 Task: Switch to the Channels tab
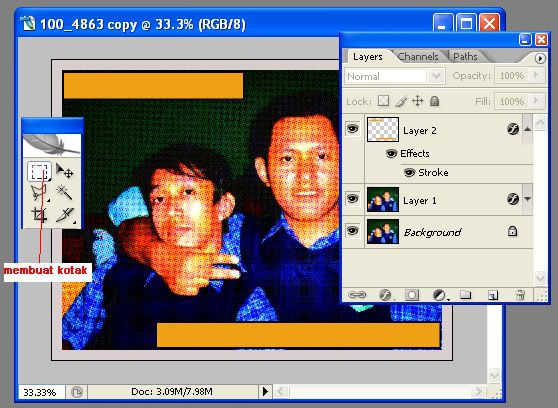418,57
